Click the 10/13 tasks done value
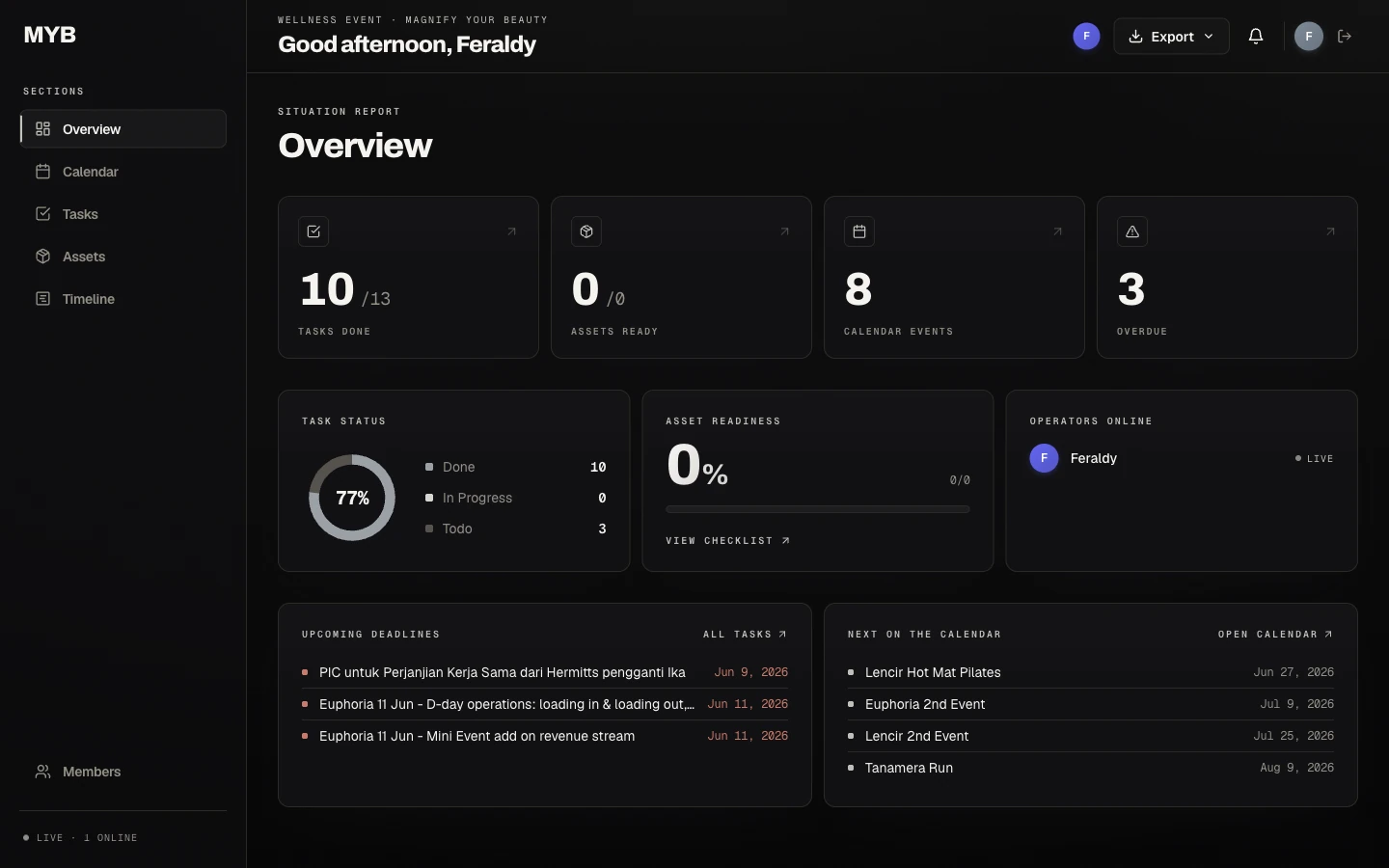1389x868 pixels. coord(345,290)
